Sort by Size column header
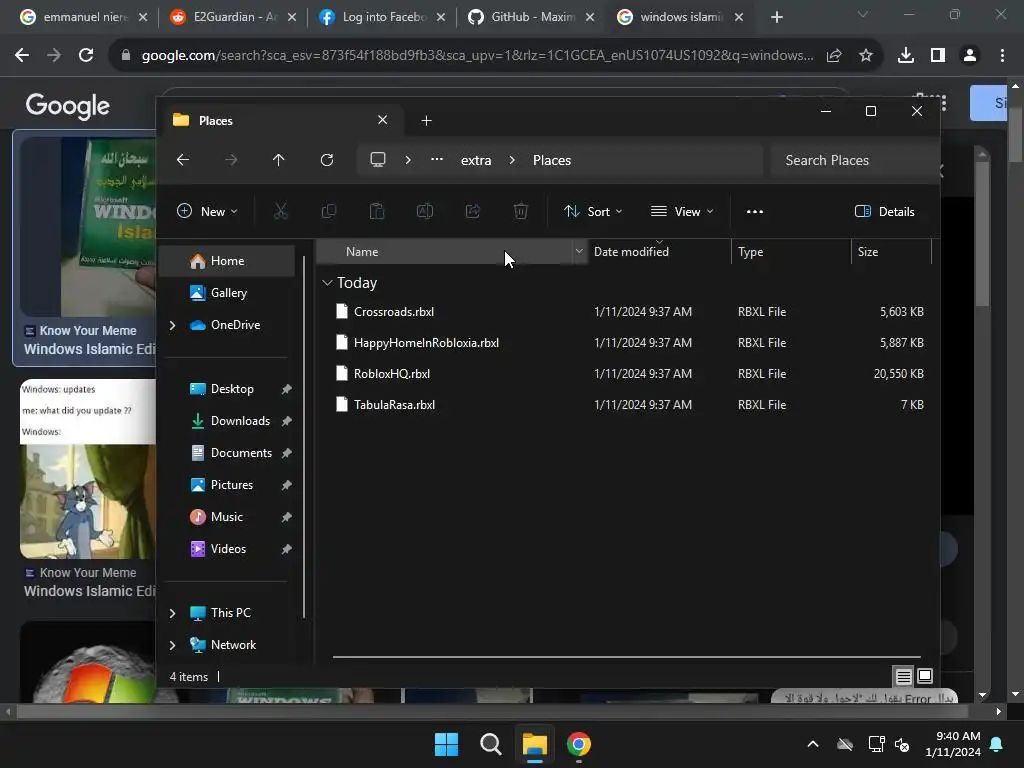The width and height of the screenshot is (1024, 768). coord(891,251)
